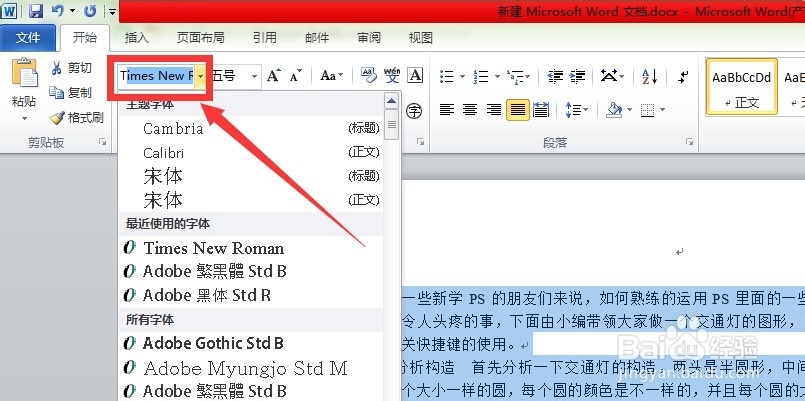Screen dimensions: 805x401
Task: Open the Aa Change Case menu
Action: 331,76
